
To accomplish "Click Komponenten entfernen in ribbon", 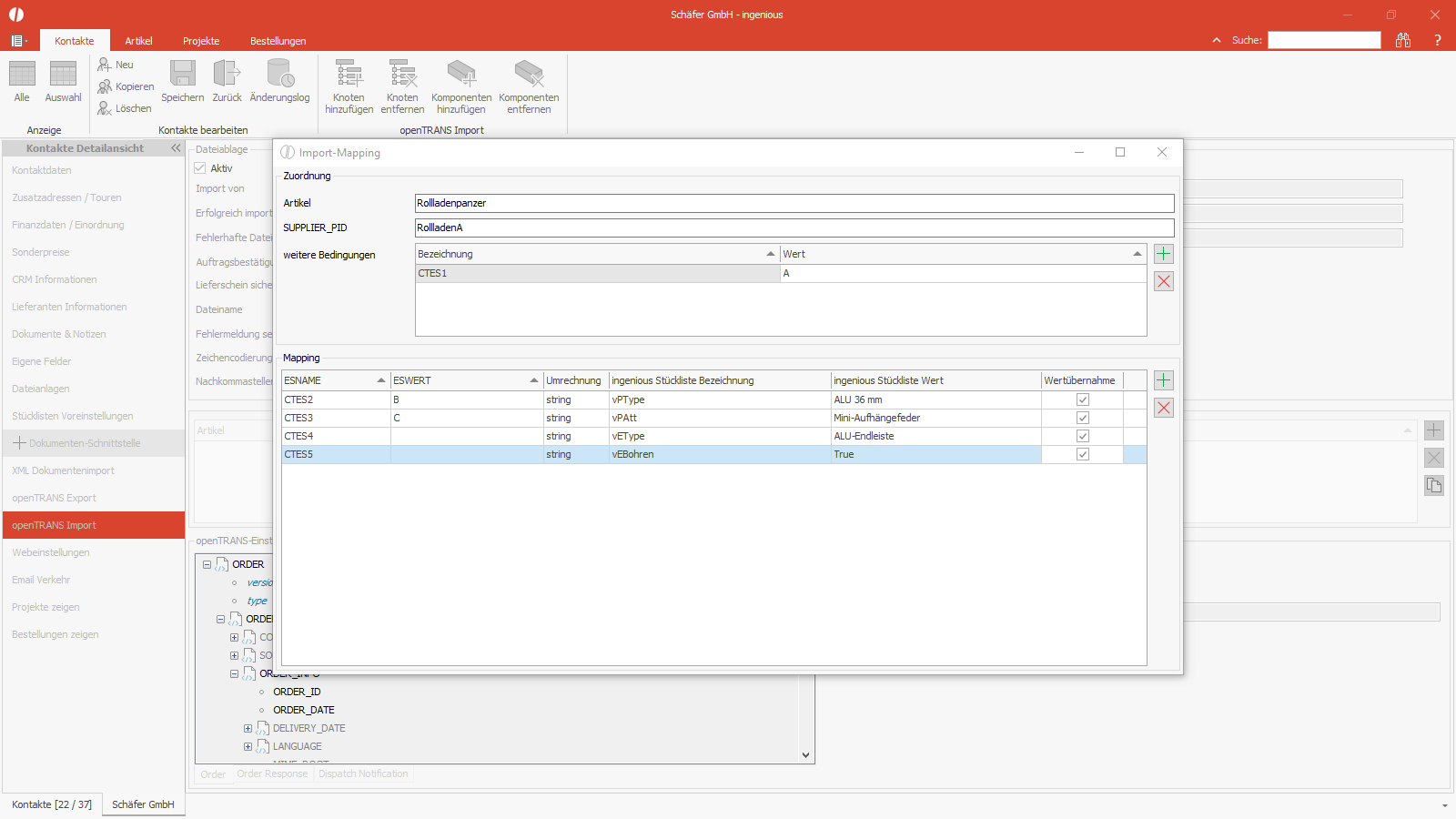I will coord(529,87).
